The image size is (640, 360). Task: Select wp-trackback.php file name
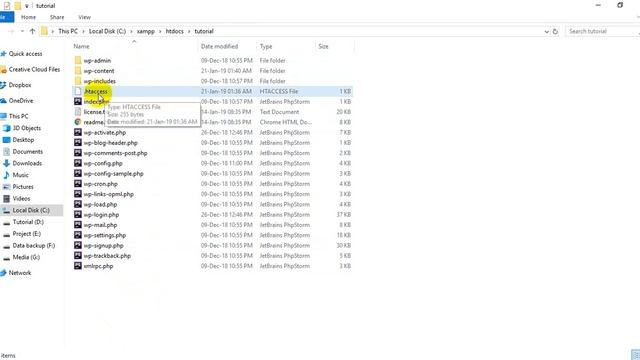tap(107, 256)
